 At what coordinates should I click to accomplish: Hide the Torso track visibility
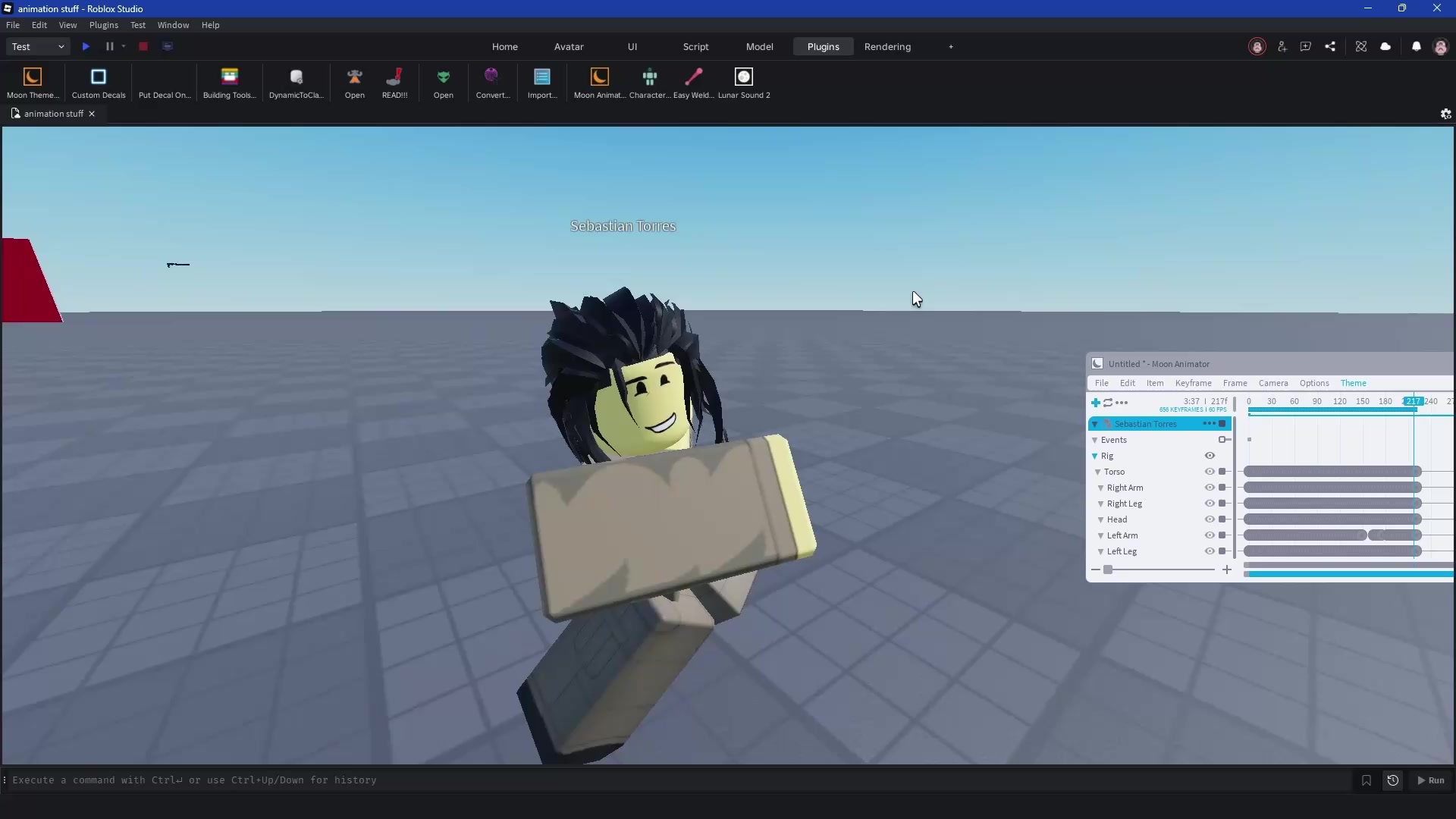point(1210,472)
